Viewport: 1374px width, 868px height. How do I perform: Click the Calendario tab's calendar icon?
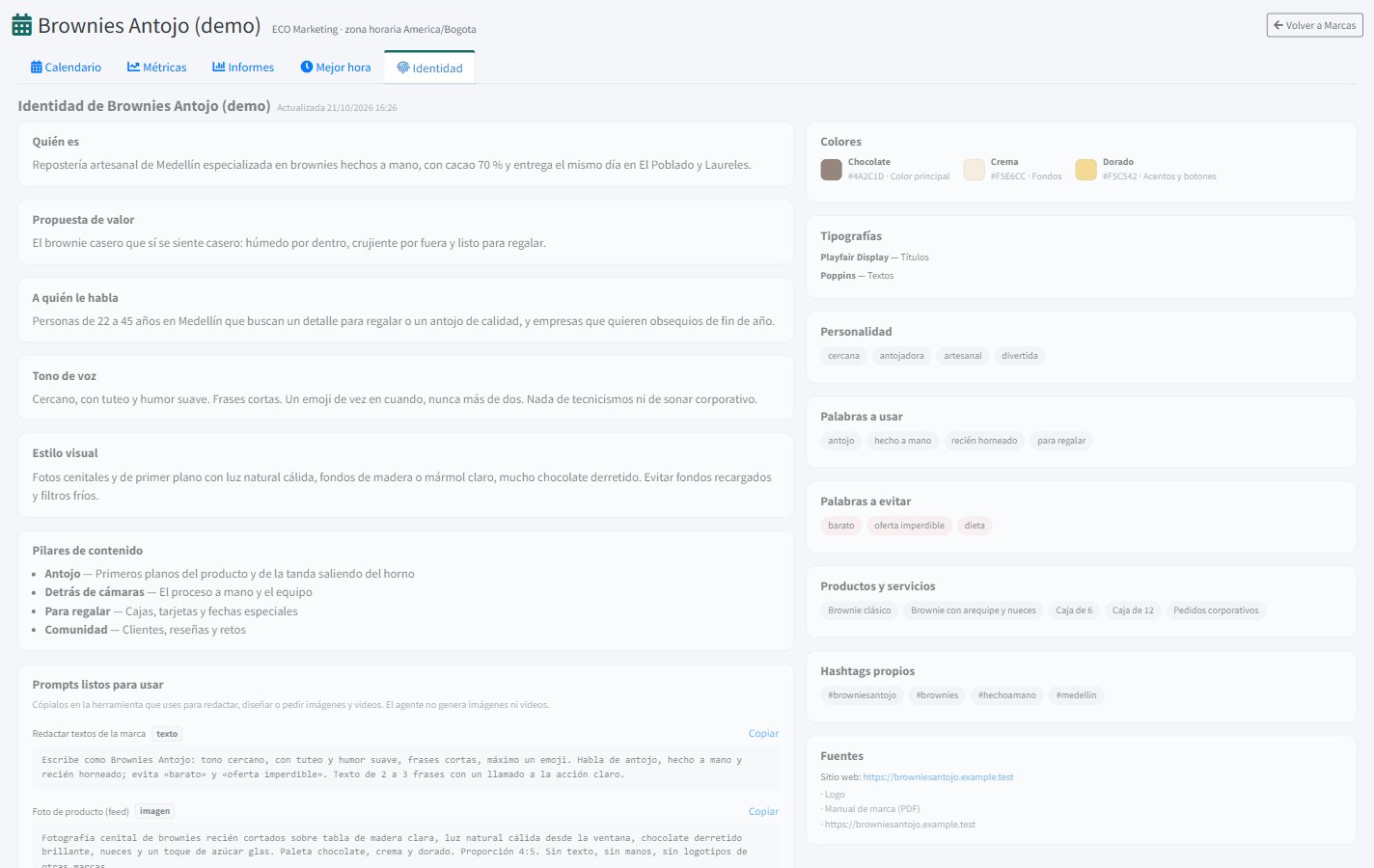36,67
